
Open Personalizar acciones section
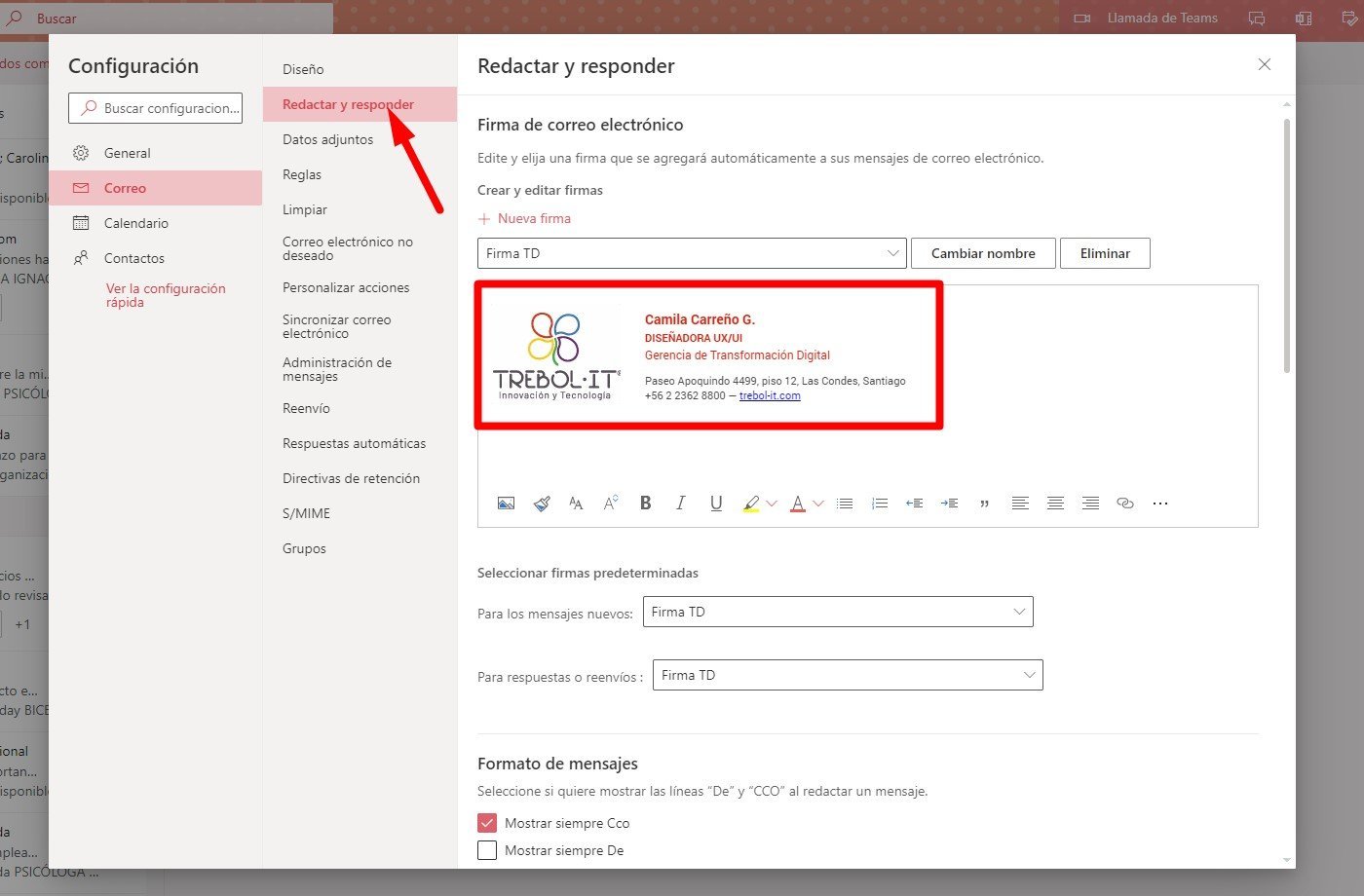[360, 287]
